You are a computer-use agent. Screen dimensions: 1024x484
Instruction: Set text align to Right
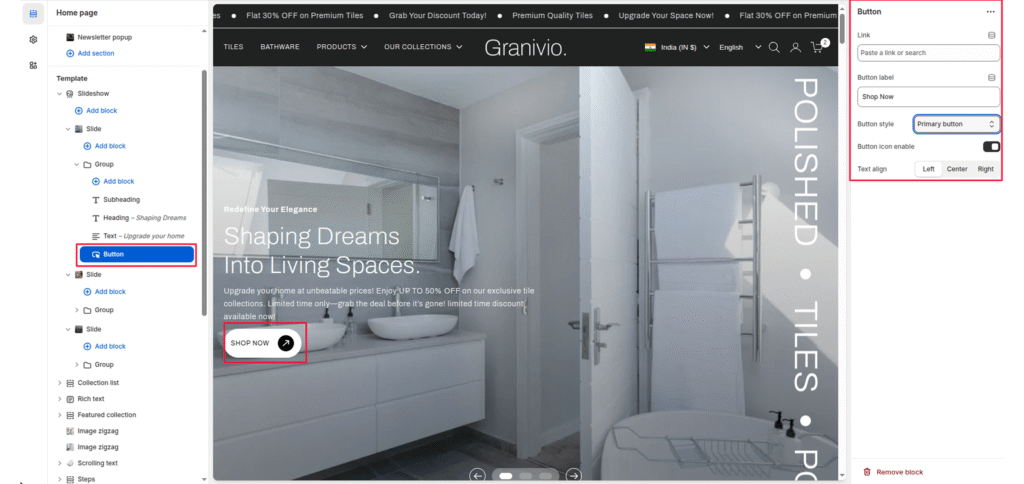coord(986,169)
